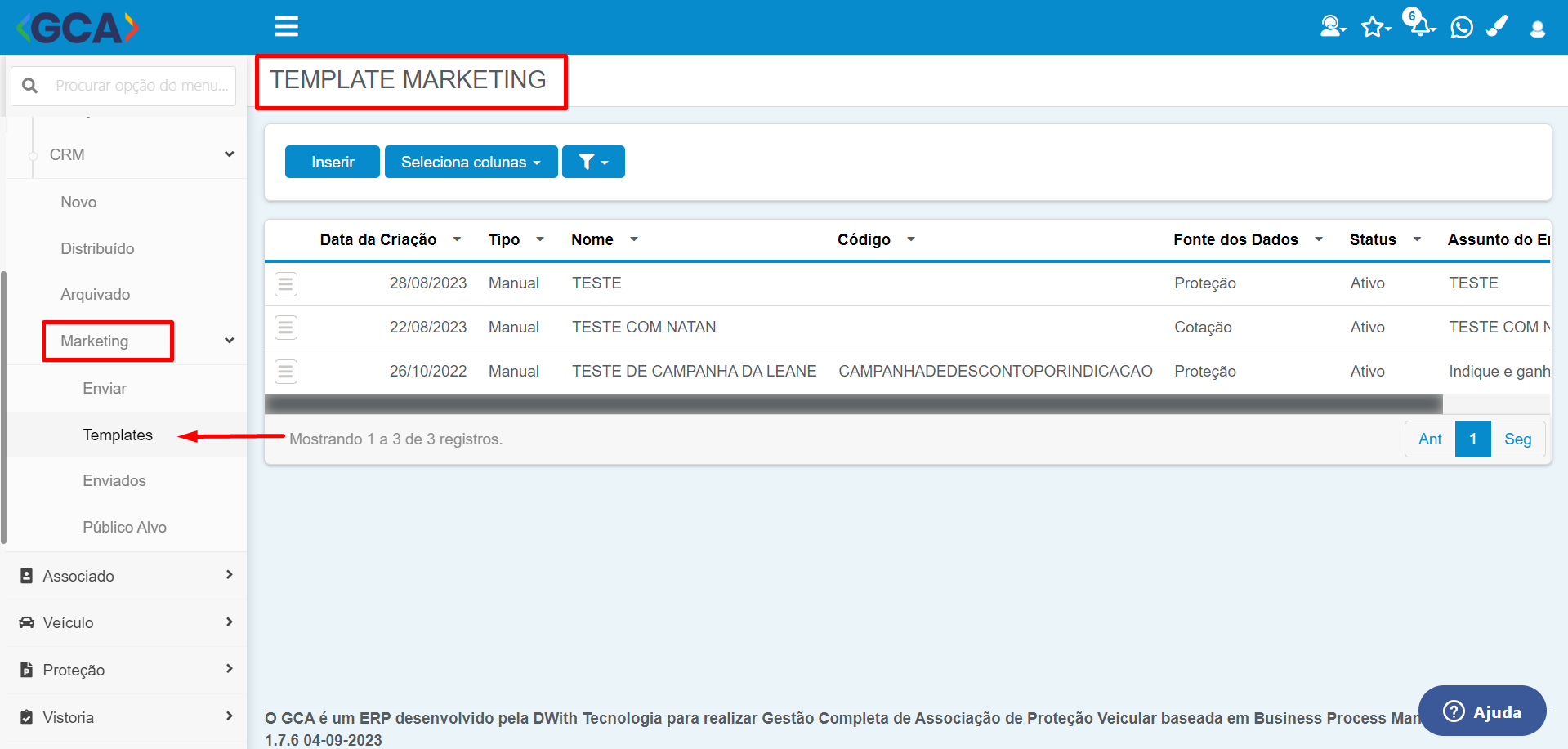Image resolution: width=1568 pixels, height=749 pixels.
Task: Expand the Vistoria menu chevron
Action: point(230,716)
